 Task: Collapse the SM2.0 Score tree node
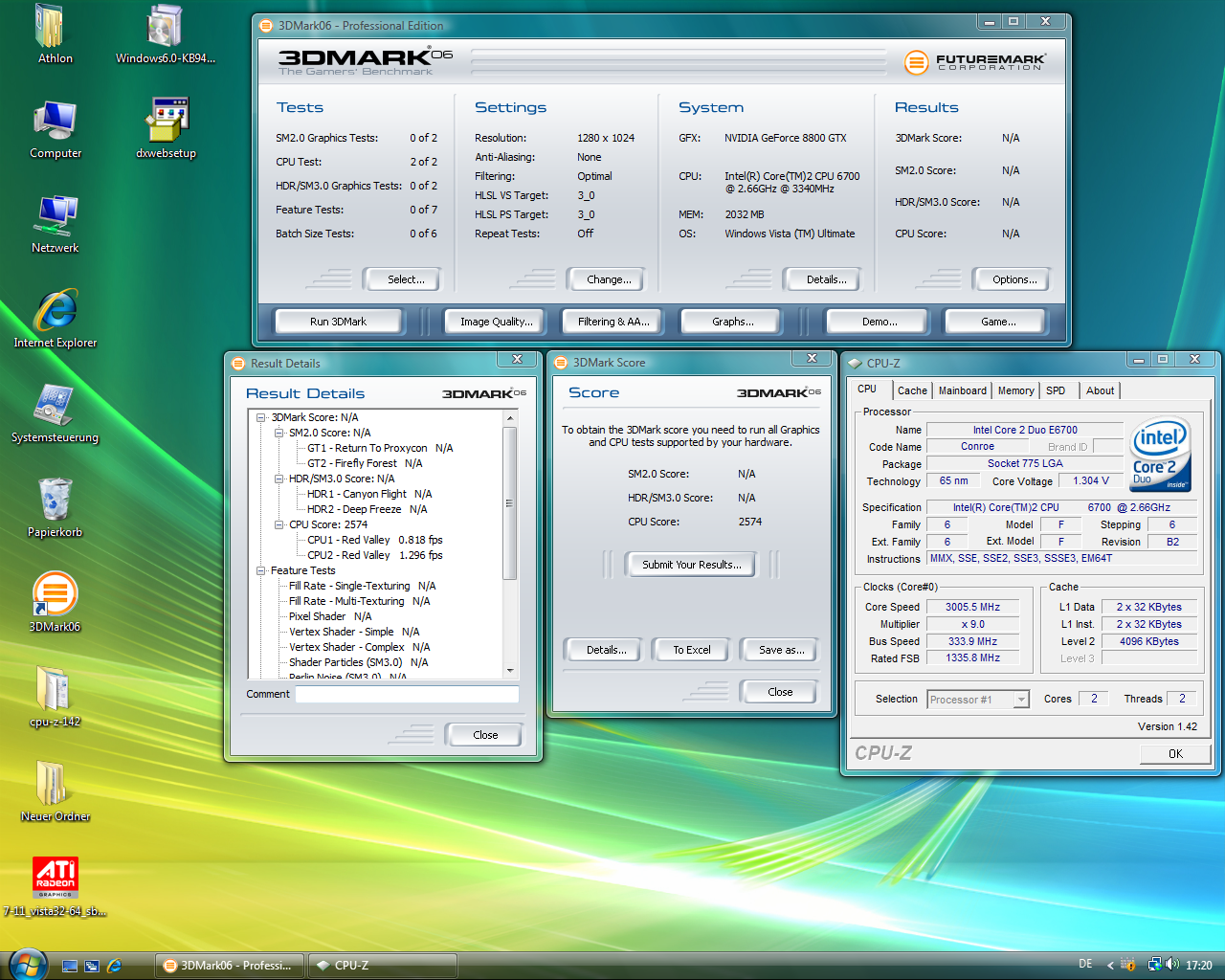279,433
